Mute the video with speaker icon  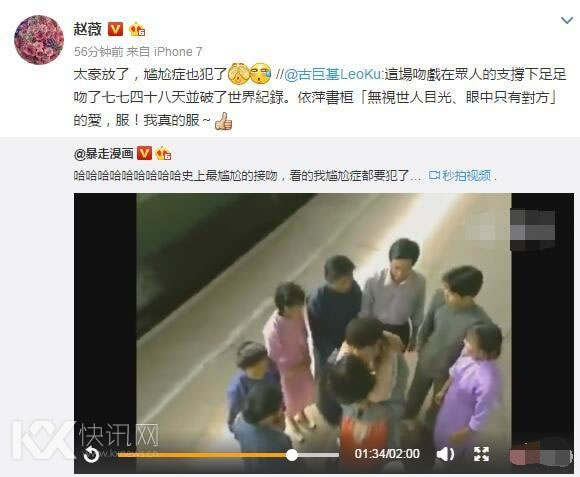pyautogui.click(x=445, y=454)
